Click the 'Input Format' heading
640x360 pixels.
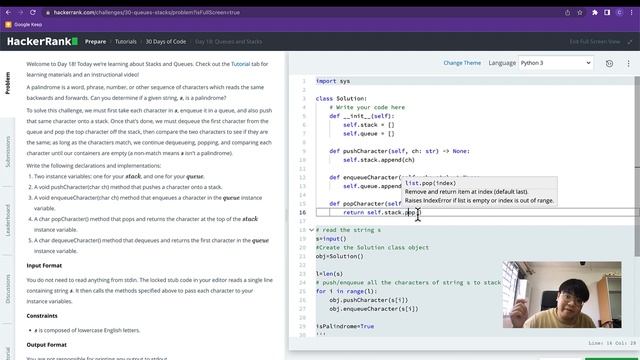[x=44, y=265]
